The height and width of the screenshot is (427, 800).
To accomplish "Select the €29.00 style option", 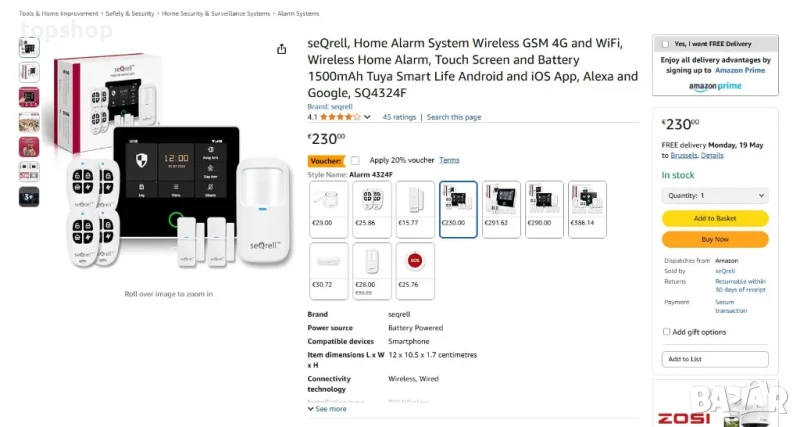I will click(x=328, y=209).
